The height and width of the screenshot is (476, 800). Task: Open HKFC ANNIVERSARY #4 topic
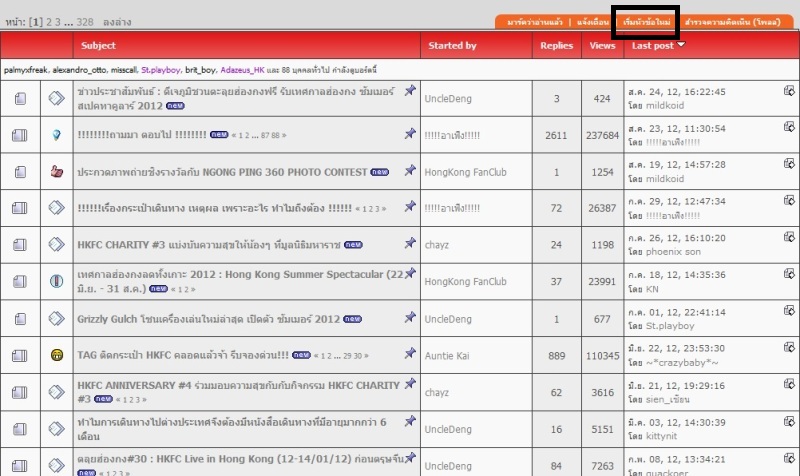coord(238,392)
